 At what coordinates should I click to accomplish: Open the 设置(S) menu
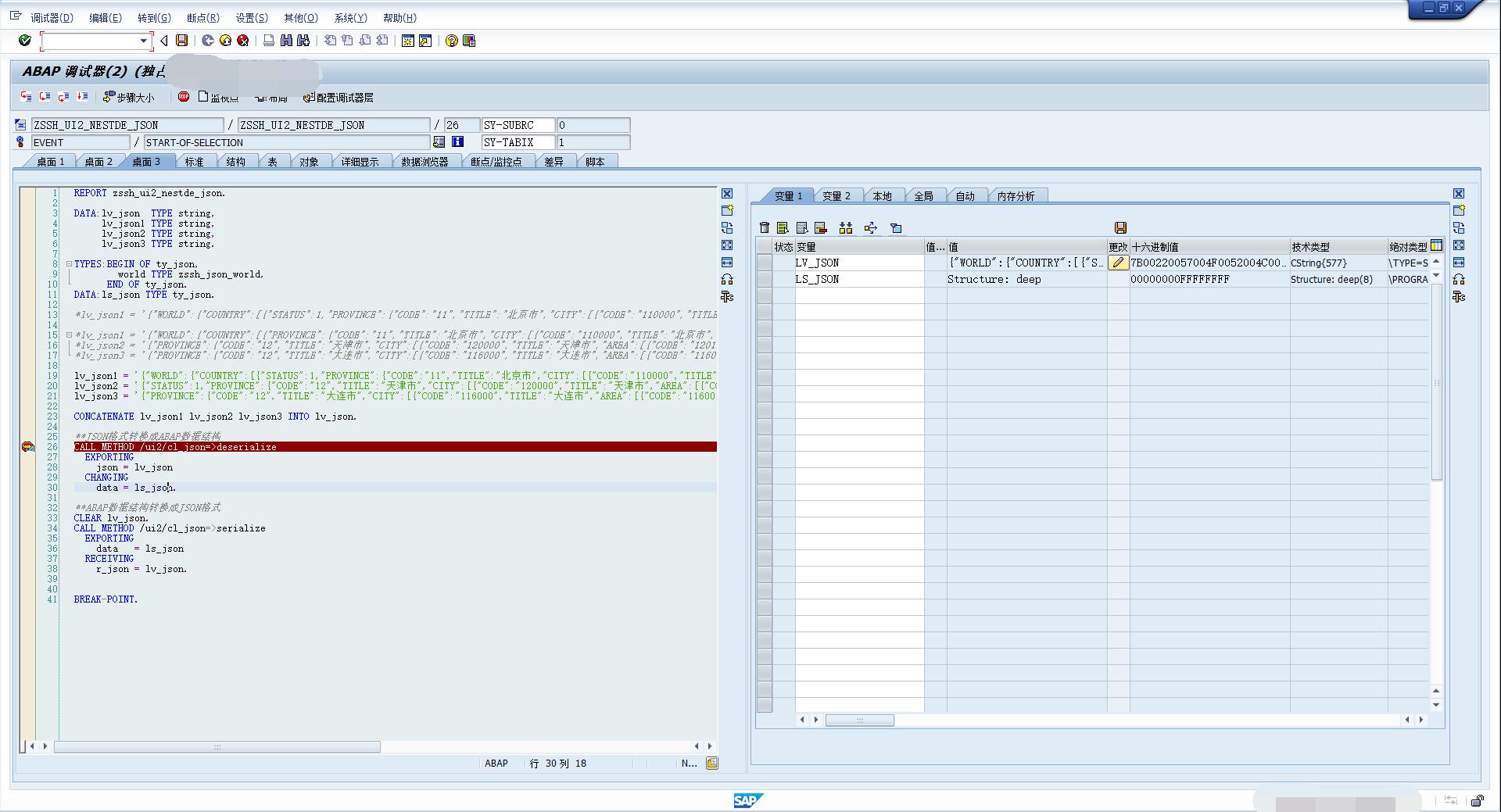[252, 18]
